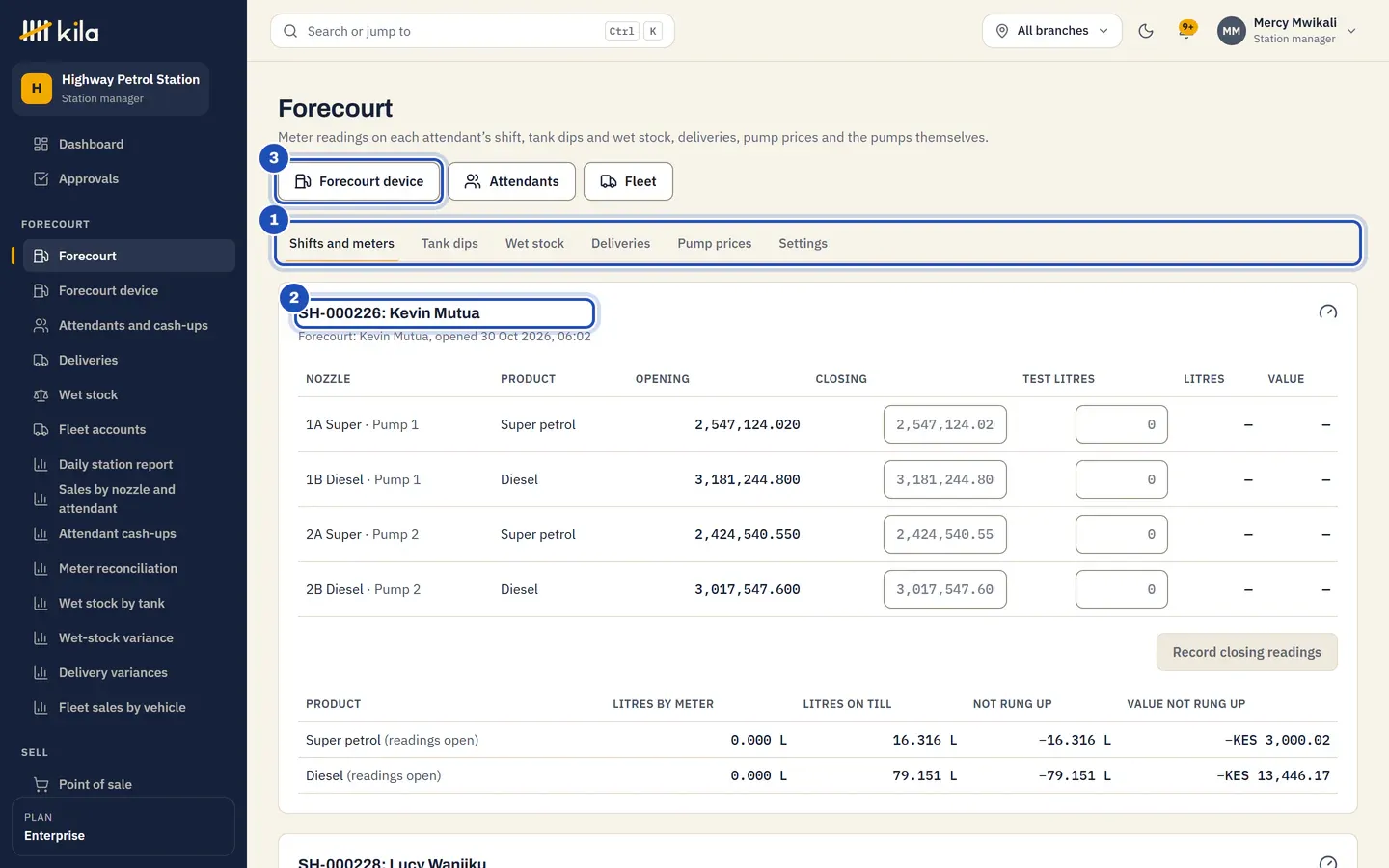Viewport: 1389px width, 868px height.
Task: Open the notifications lightbulb icon
Action: pos(1187,30)
